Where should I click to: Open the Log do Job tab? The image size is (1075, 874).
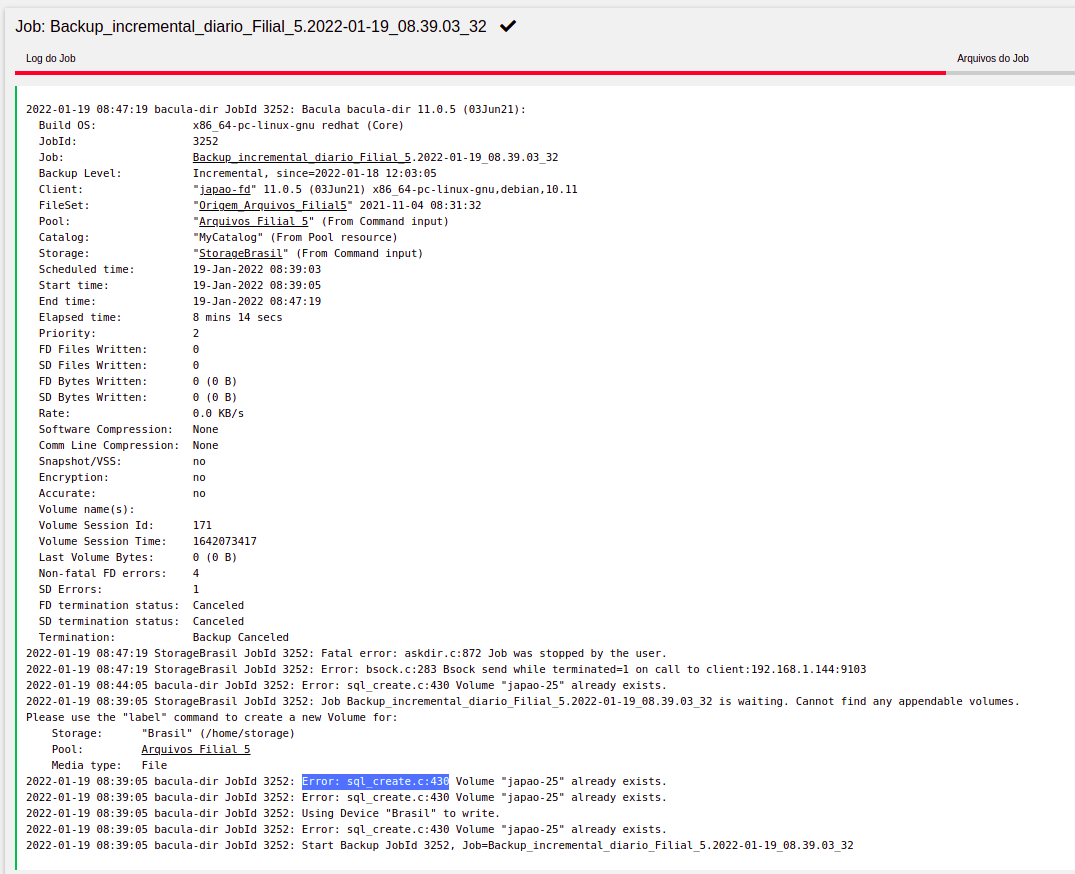point(51,58)
